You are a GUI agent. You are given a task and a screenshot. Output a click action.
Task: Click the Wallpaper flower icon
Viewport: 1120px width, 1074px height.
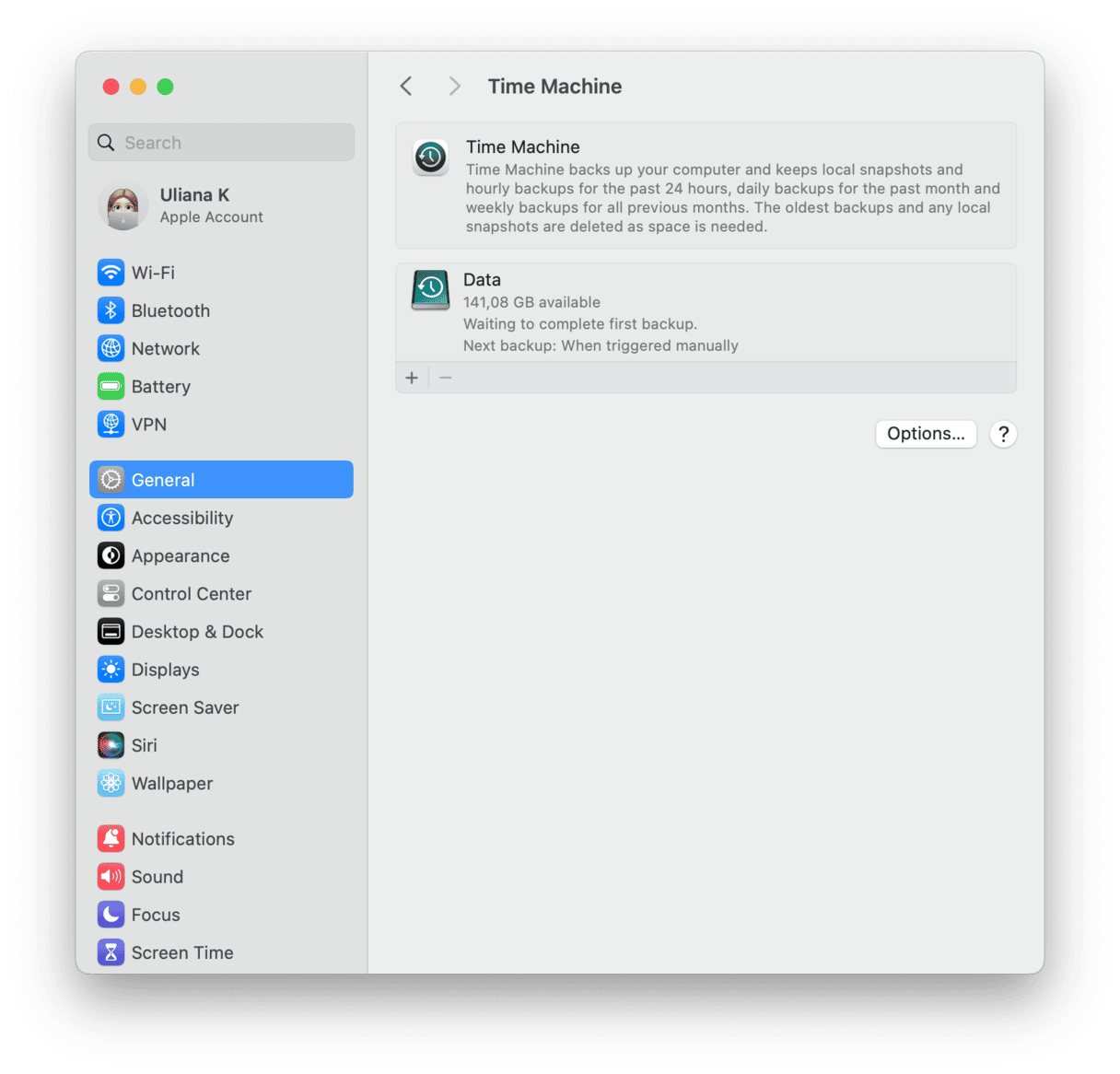(111, 783)
